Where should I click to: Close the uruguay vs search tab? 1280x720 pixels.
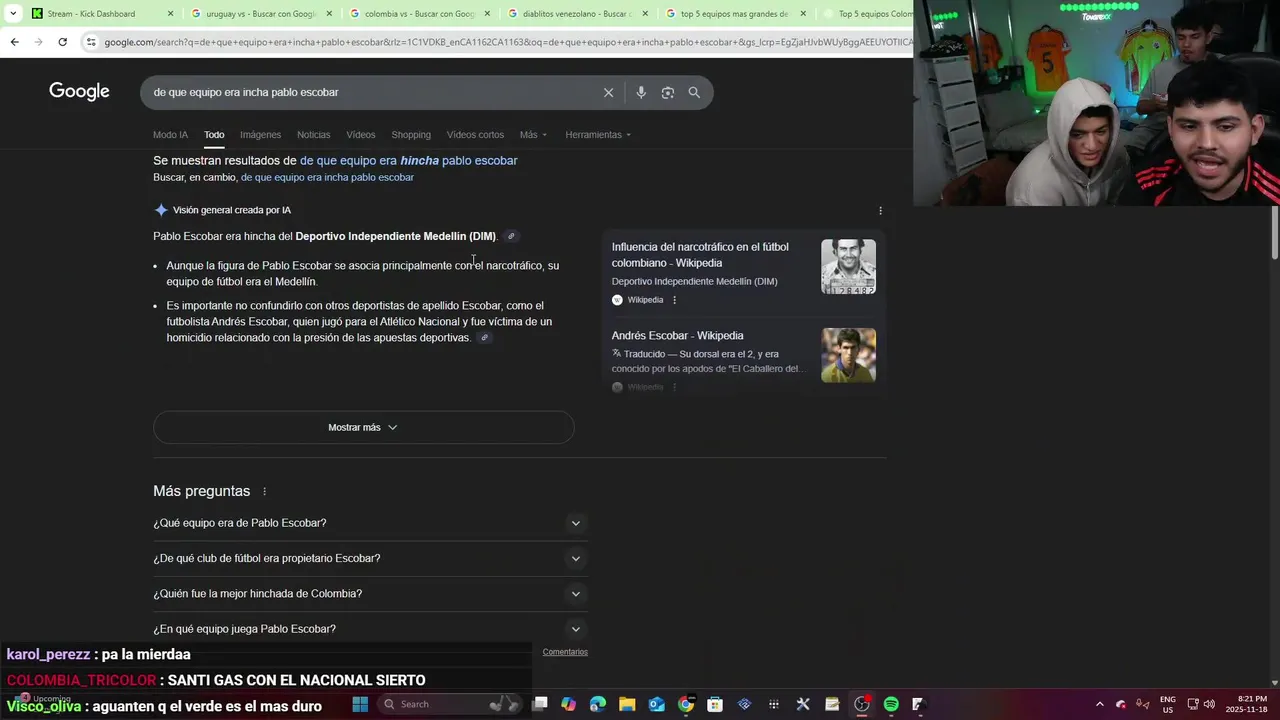click(x=329, y=14)
